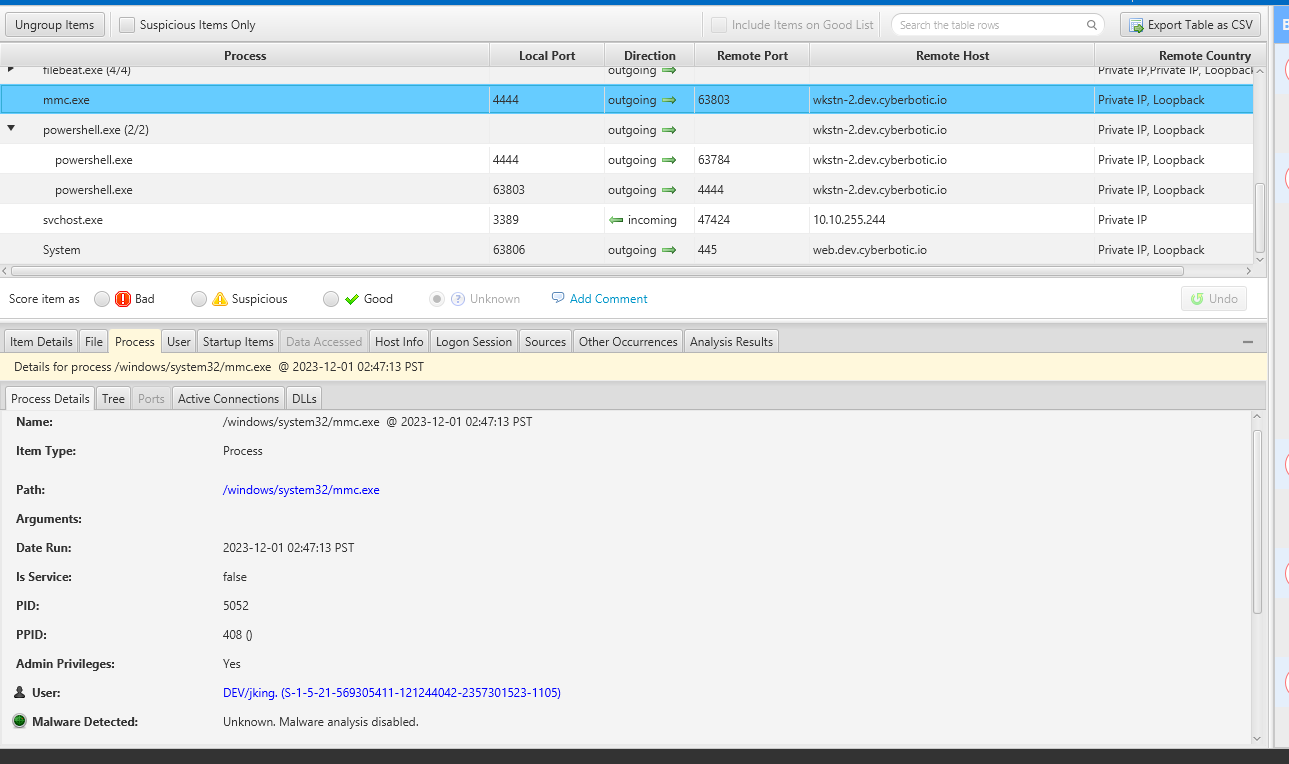
Task: Enable the Suspicious Items Only checkbox
Action: tap(127, 25)
